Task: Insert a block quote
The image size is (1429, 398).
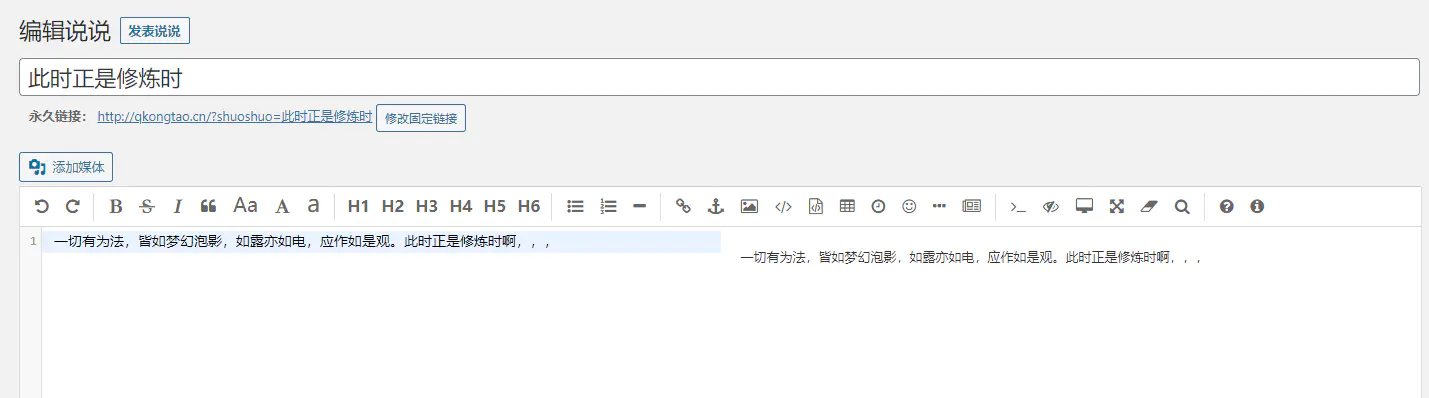Action: pyautogui.click(x=209, y=206)
